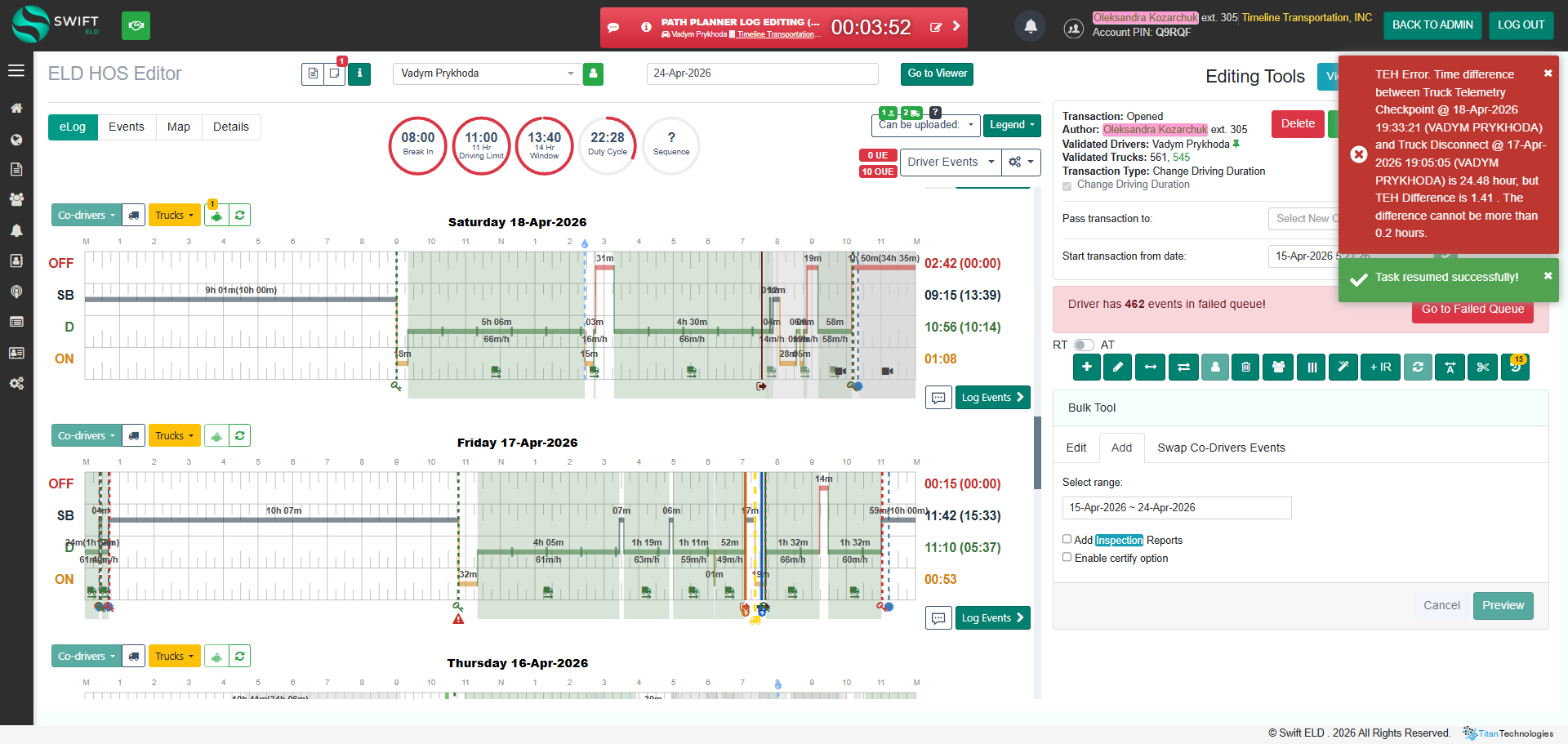Switch to the Details tab
Screen dimensions: 1568x744
(231, 127)
